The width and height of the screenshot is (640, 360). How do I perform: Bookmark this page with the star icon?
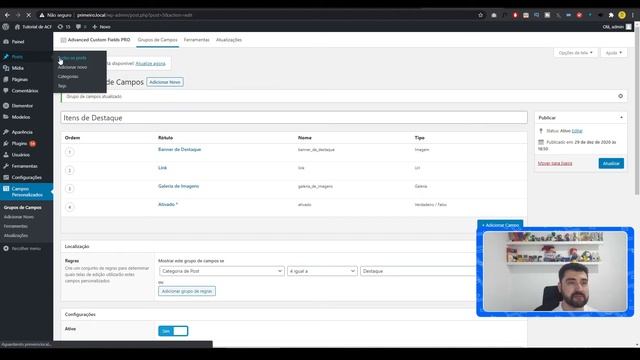point(480,15)
